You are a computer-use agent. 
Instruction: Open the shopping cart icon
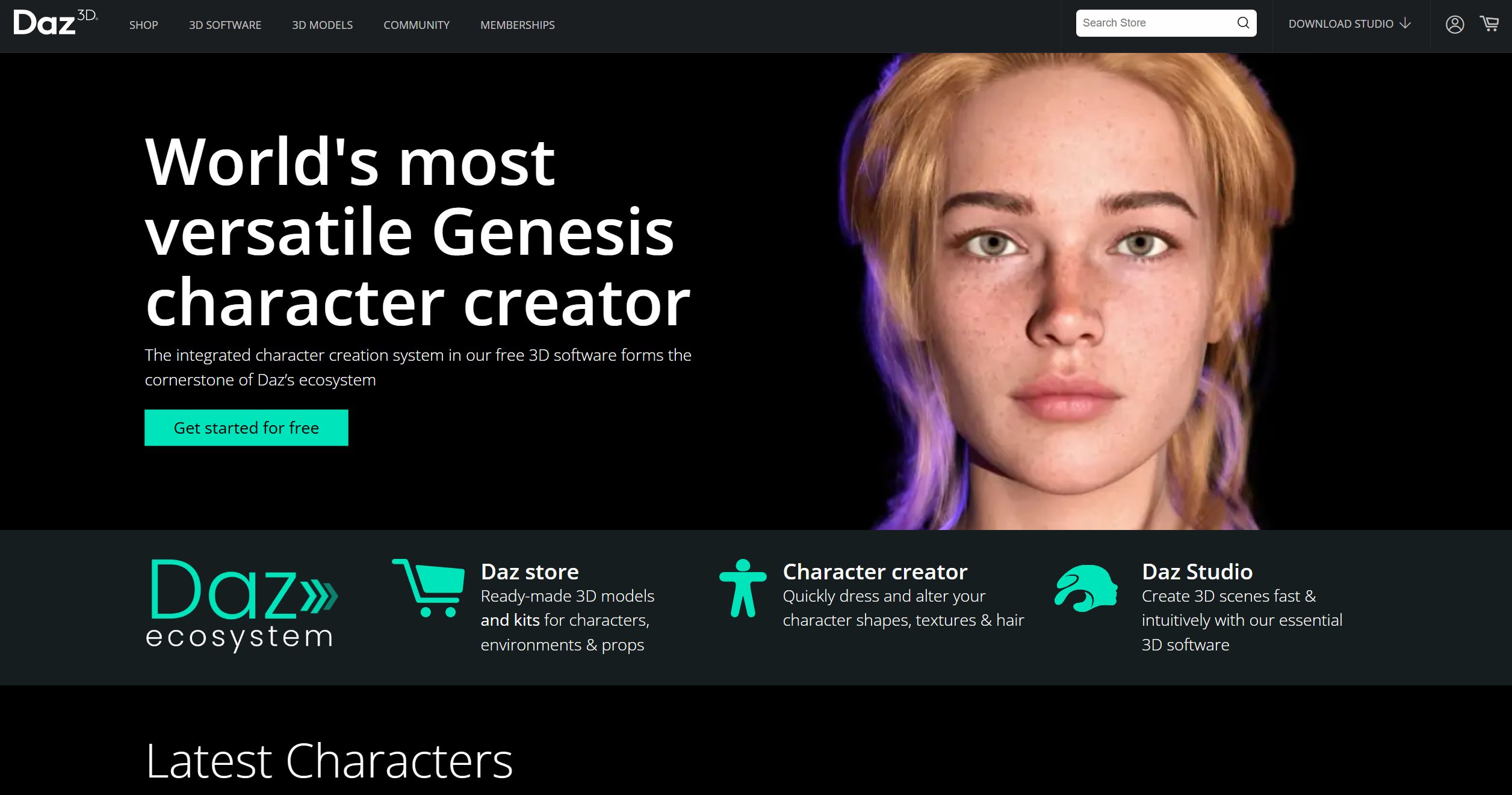1490,23
